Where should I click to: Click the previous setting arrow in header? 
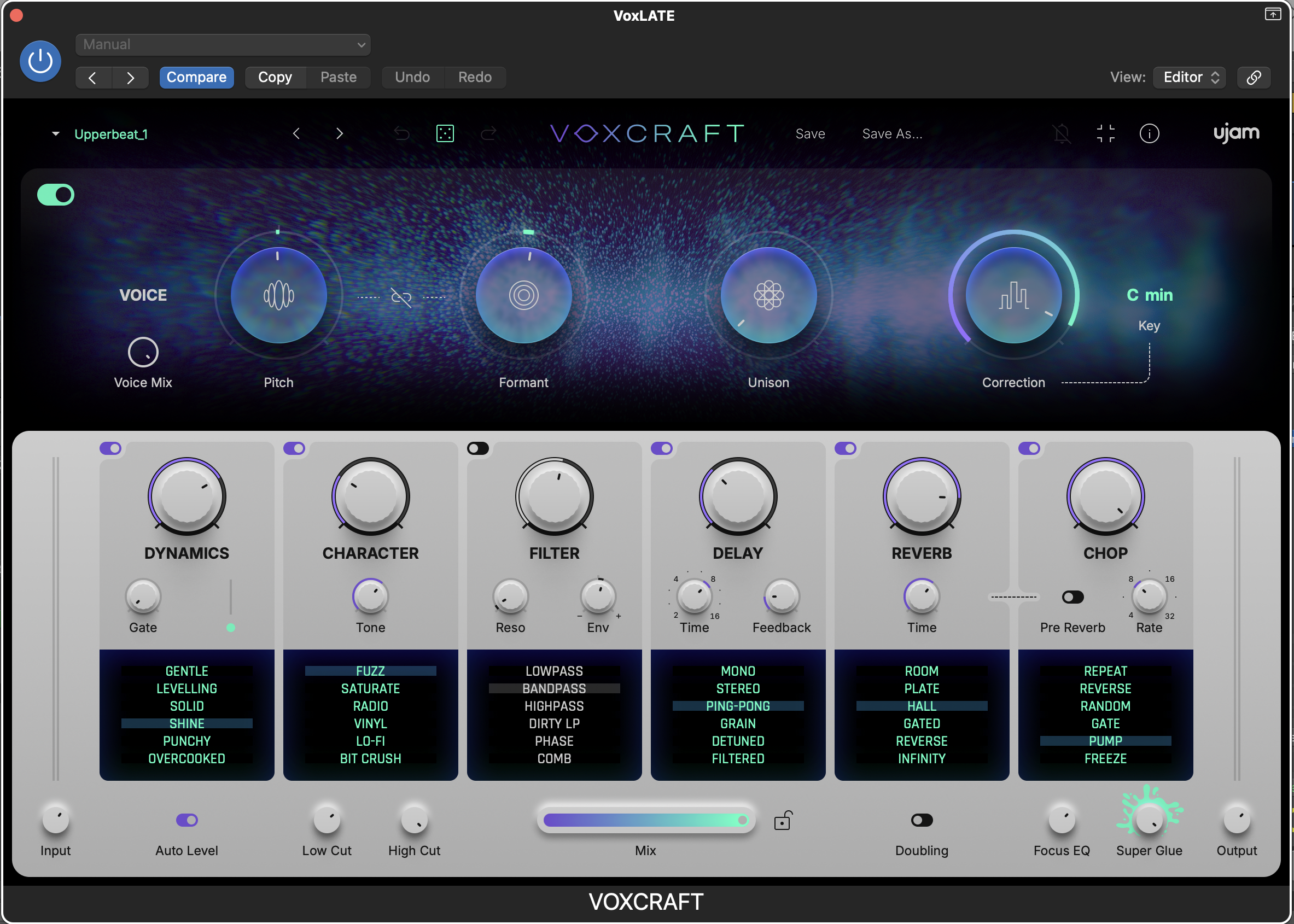click(94, 78)
